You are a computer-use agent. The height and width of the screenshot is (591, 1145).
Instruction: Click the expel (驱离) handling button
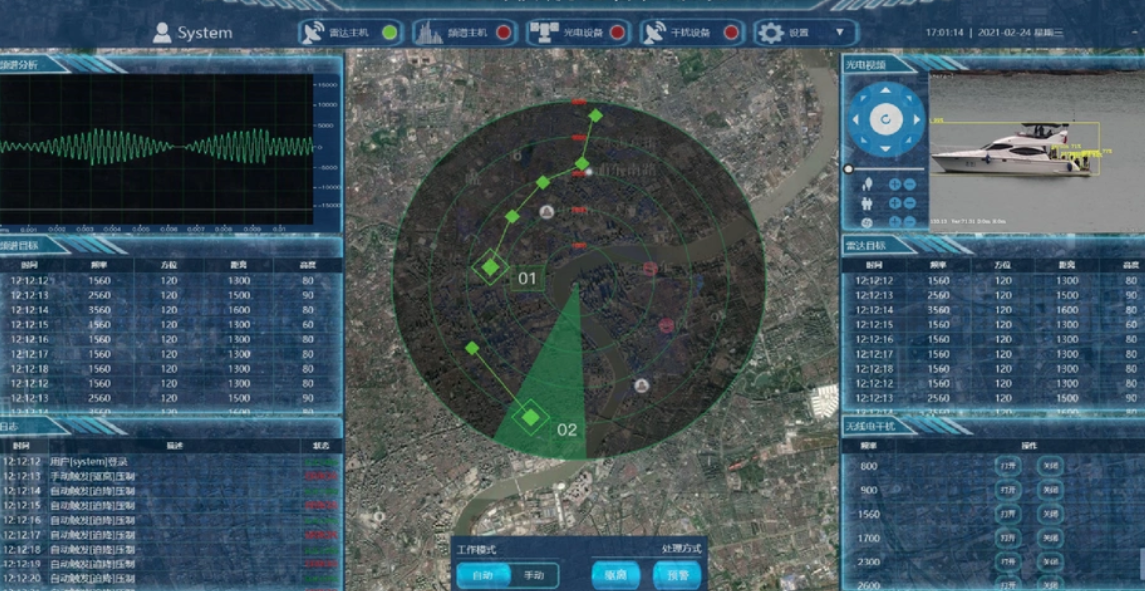[615, 575]
